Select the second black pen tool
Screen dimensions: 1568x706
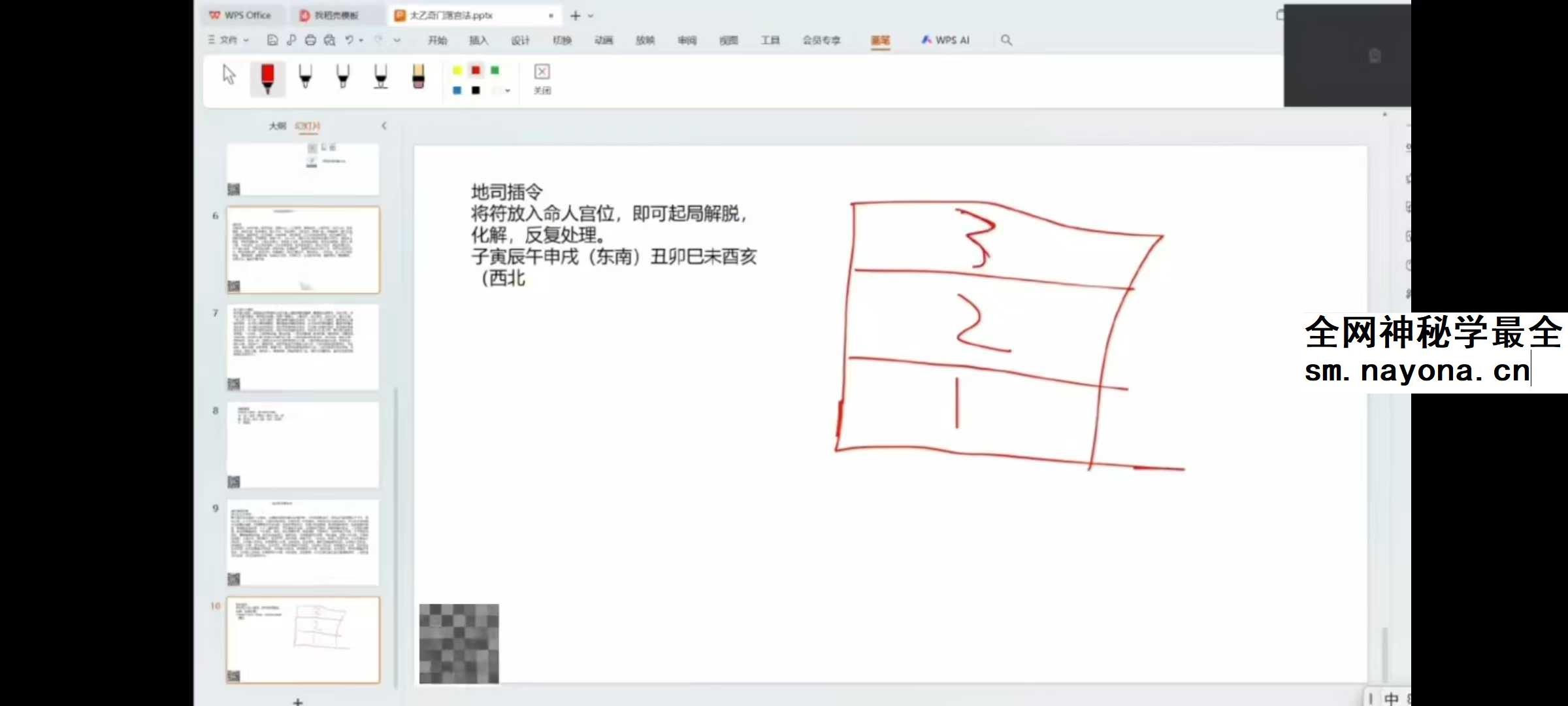tap(343, 76)
